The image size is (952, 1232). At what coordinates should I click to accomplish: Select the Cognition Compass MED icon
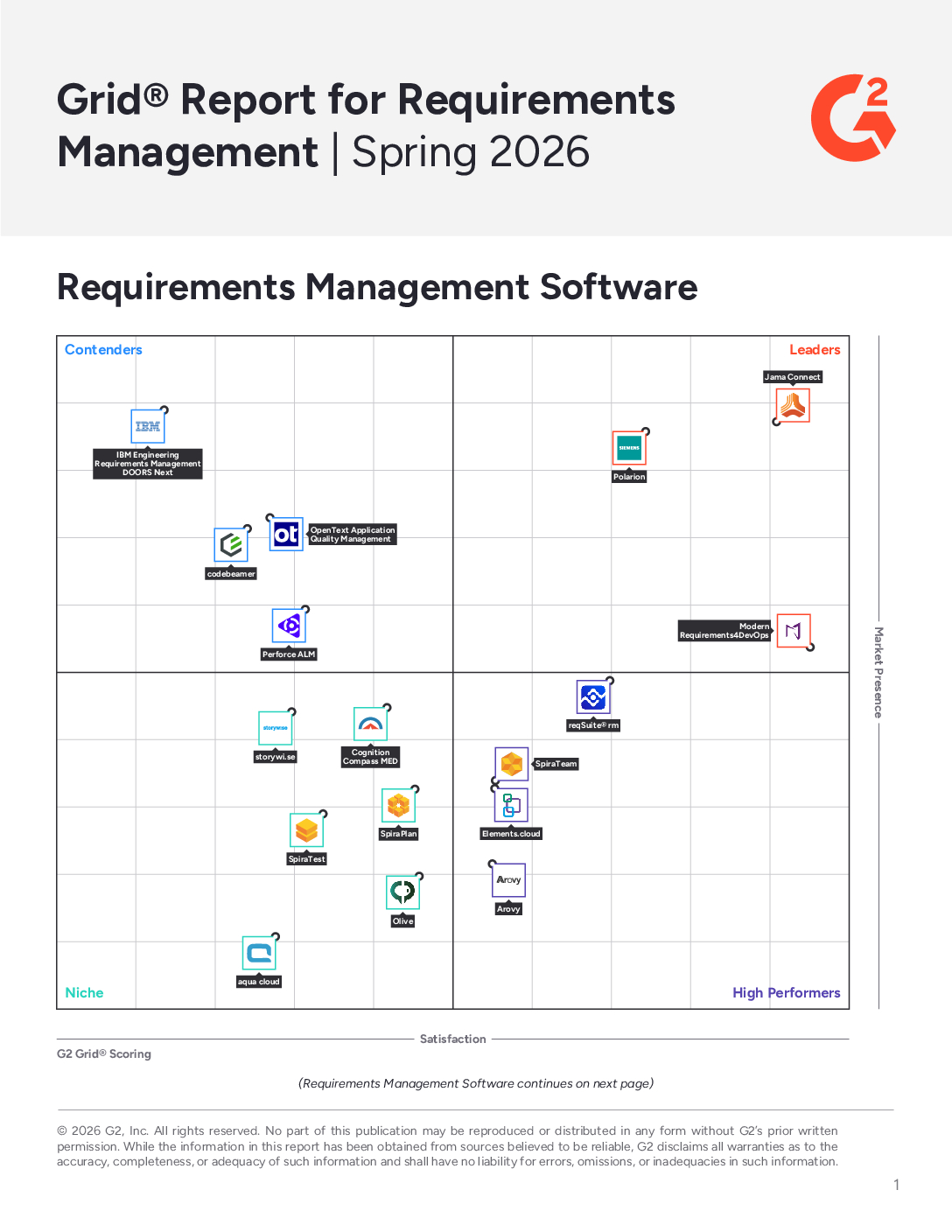(x=370, y=724)
